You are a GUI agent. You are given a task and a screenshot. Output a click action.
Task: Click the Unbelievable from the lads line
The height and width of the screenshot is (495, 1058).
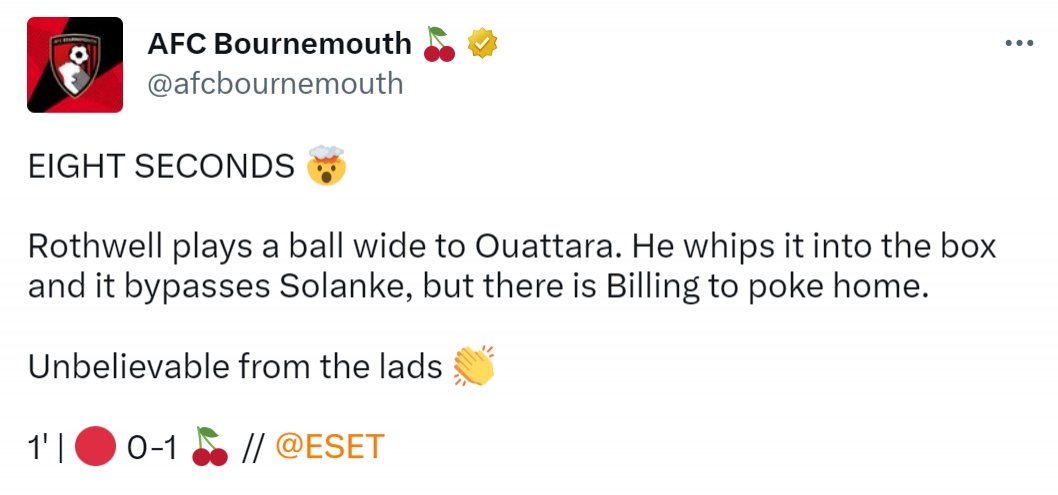[x=235, y=367]
